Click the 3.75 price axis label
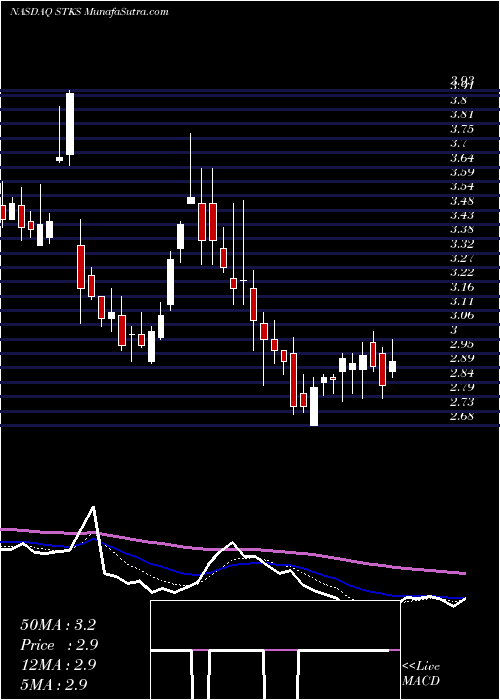The image size is (500, 700). click(x=462, y=129)
